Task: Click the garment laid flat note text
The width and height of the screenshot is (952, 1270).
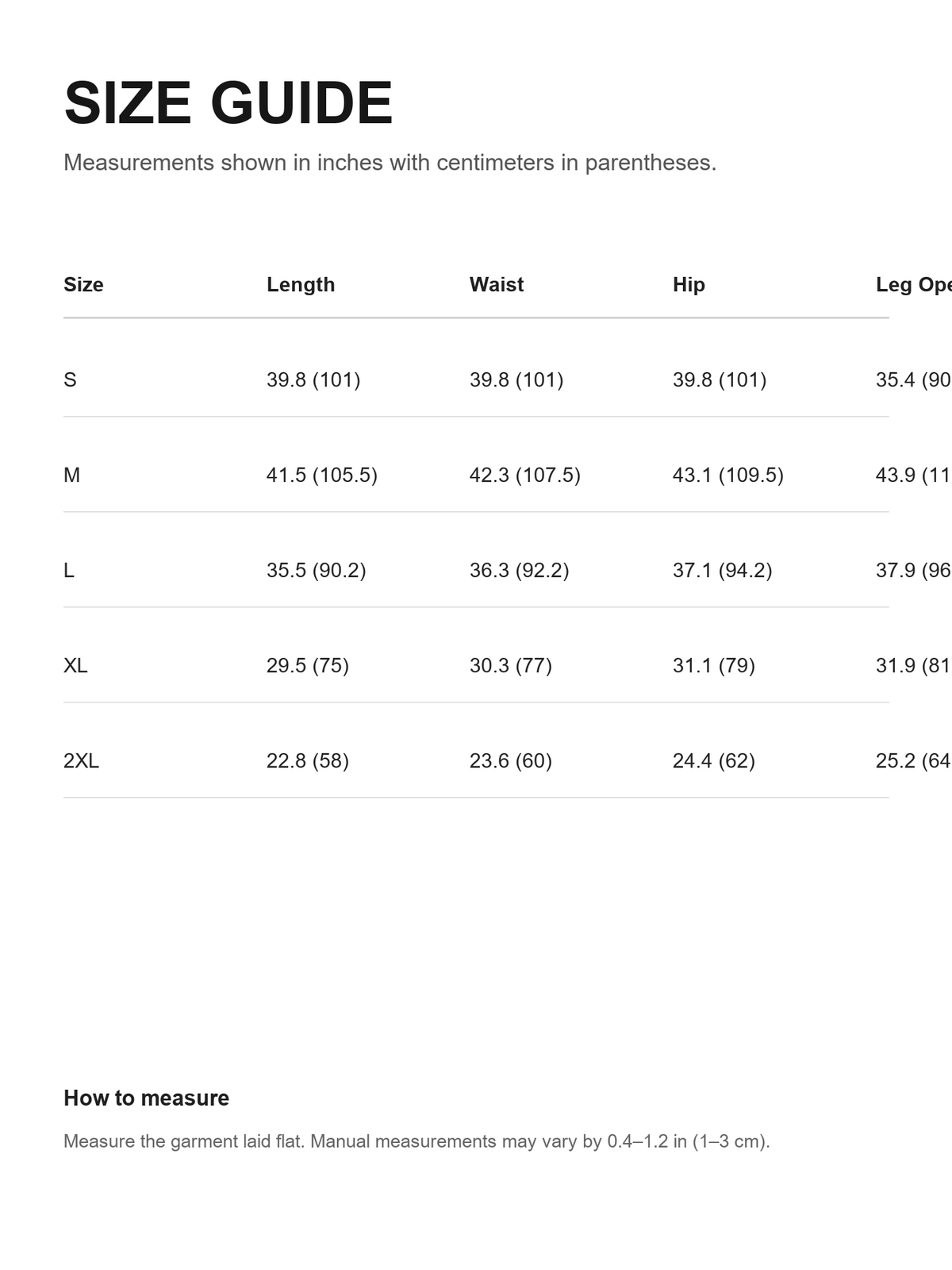Action: (416, 1141)
